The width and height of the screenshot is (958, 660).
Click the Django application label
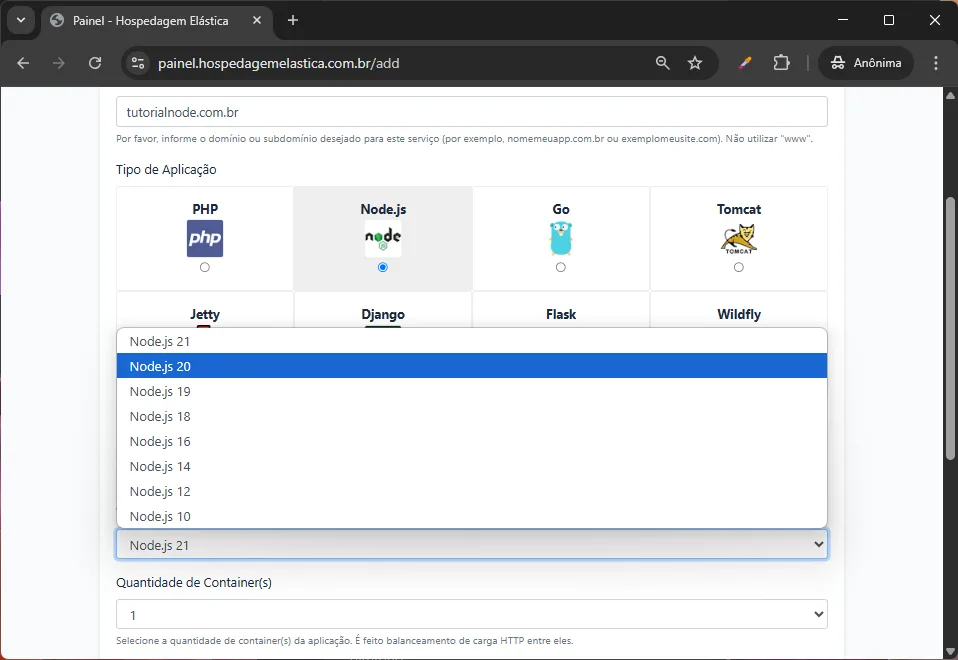383,314
